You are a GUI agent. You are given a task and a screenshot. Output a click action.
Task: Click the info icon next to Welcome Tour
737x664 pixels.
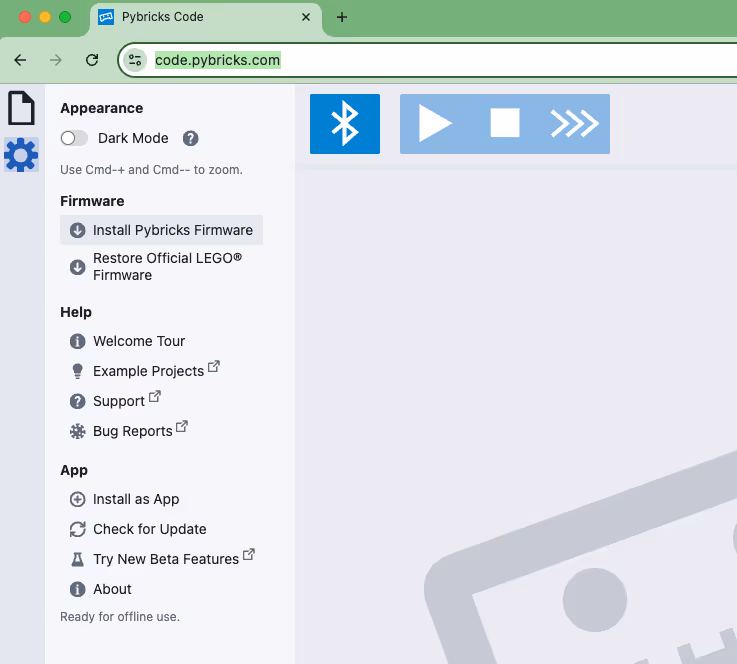coord(78,341)
